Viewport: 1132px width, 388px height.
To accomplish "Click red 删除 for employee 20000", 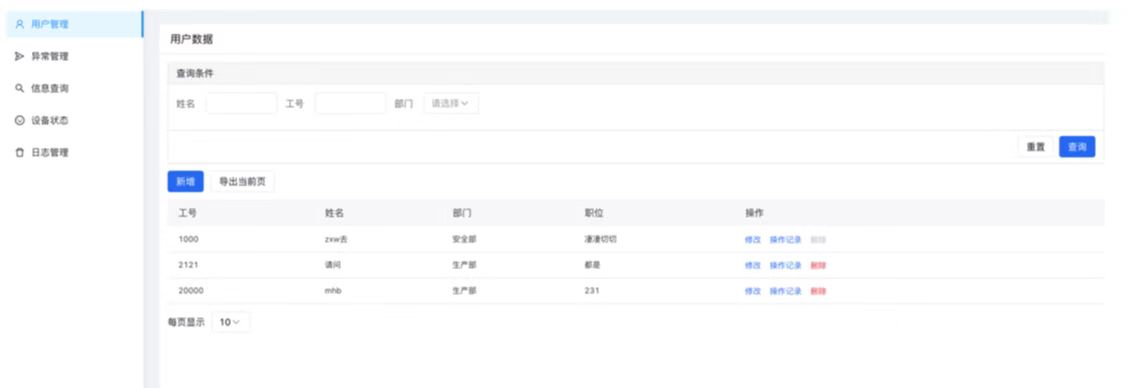I will point(818,291).
